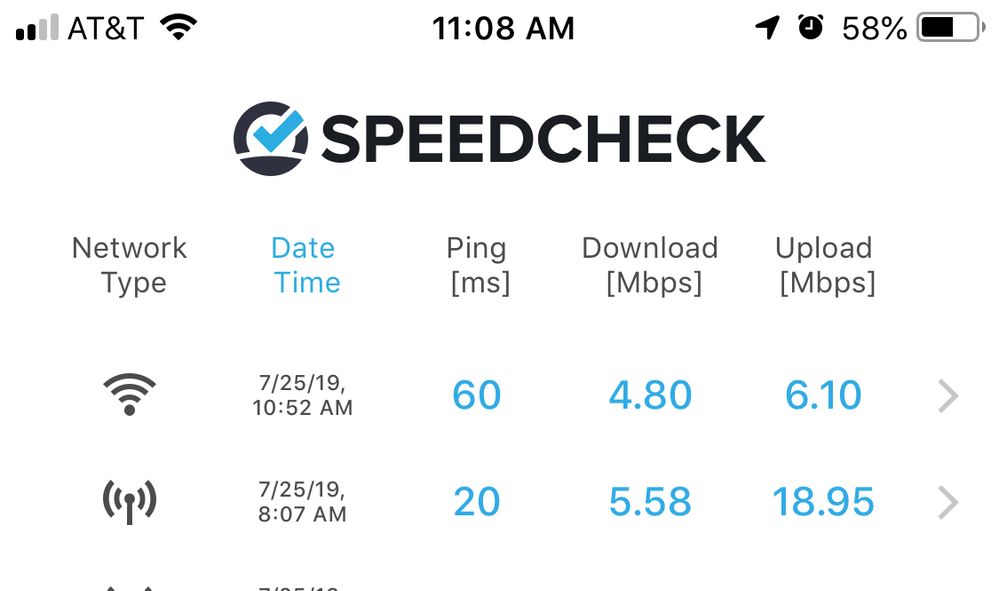The width and height of the screenshot is (999, 591).
Task: Sort results by Date Time column
Action: click(x=305, y=265)
